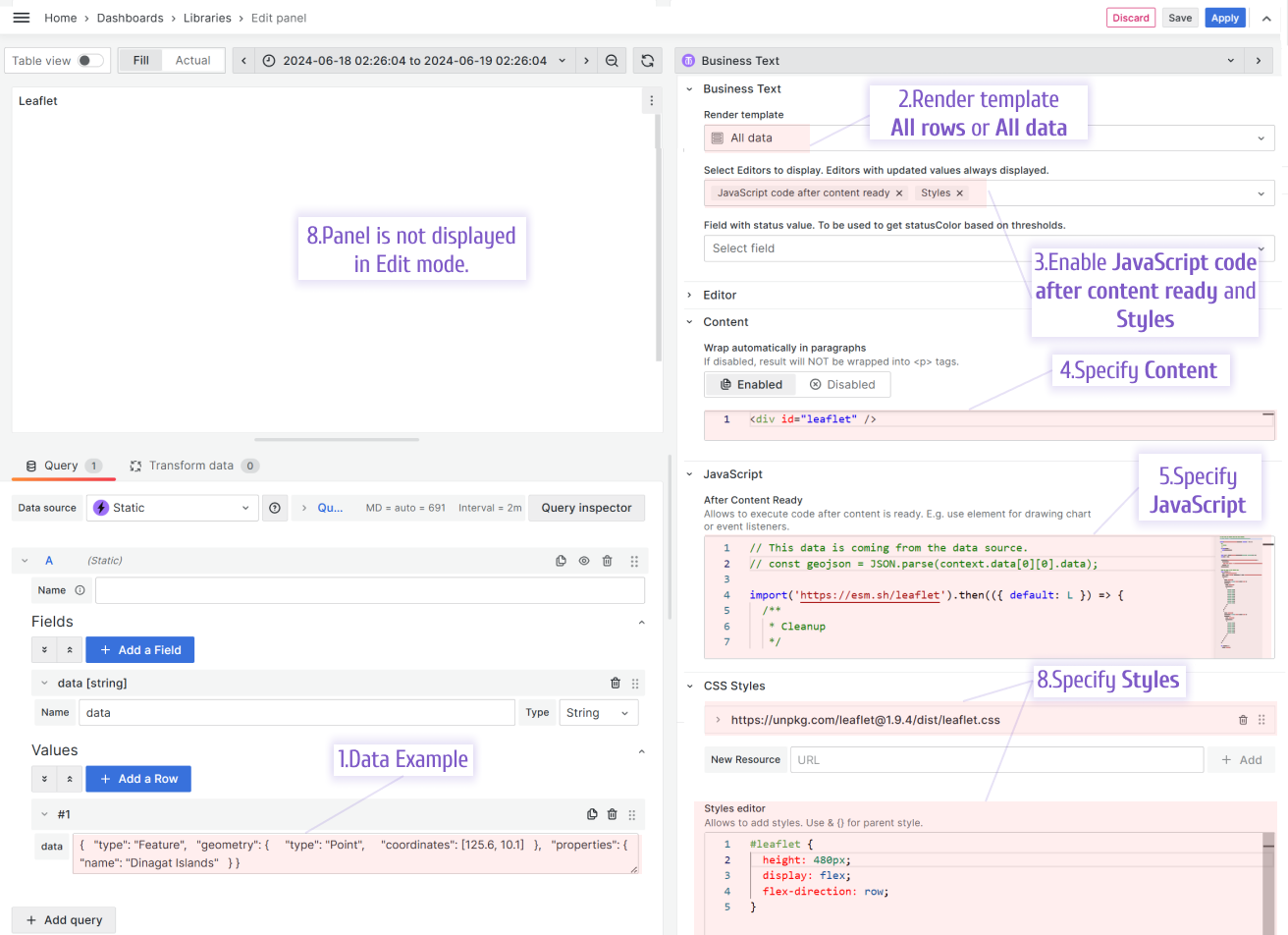Image resolution: width=1288 pixels, height=935 pixels.
Task: Duplicate query A using copy icon
Action: tap(561, 560)
